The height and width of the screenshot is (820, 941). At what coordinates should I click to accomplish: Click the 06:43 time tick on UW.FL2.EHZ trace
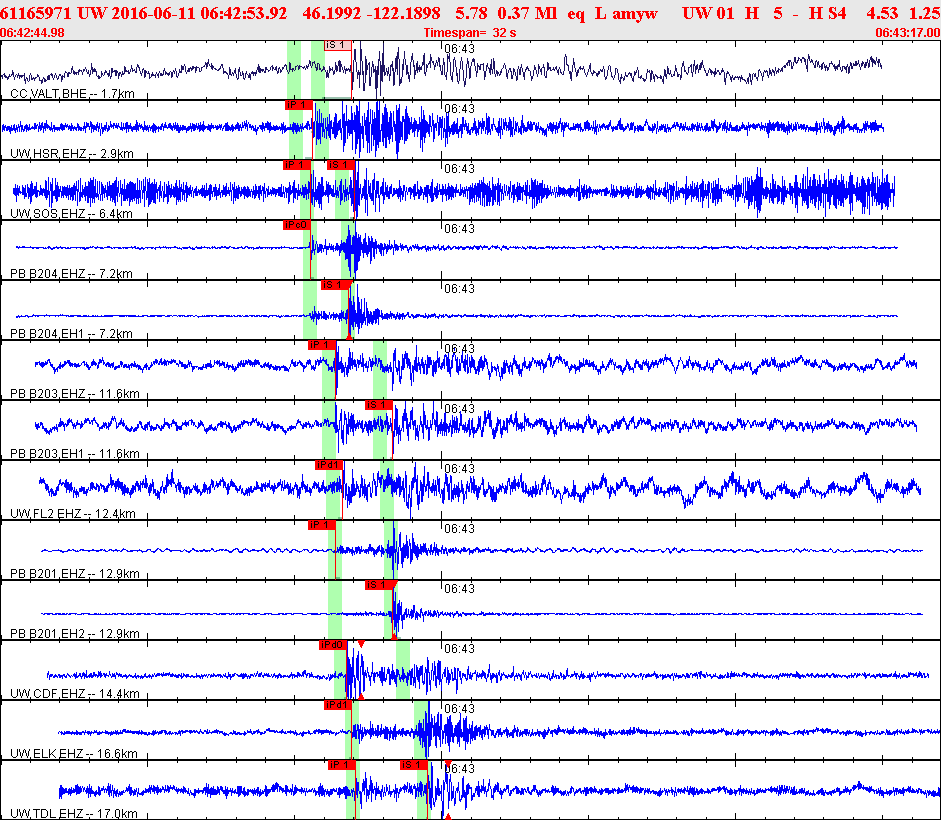(x=459, y=469)
